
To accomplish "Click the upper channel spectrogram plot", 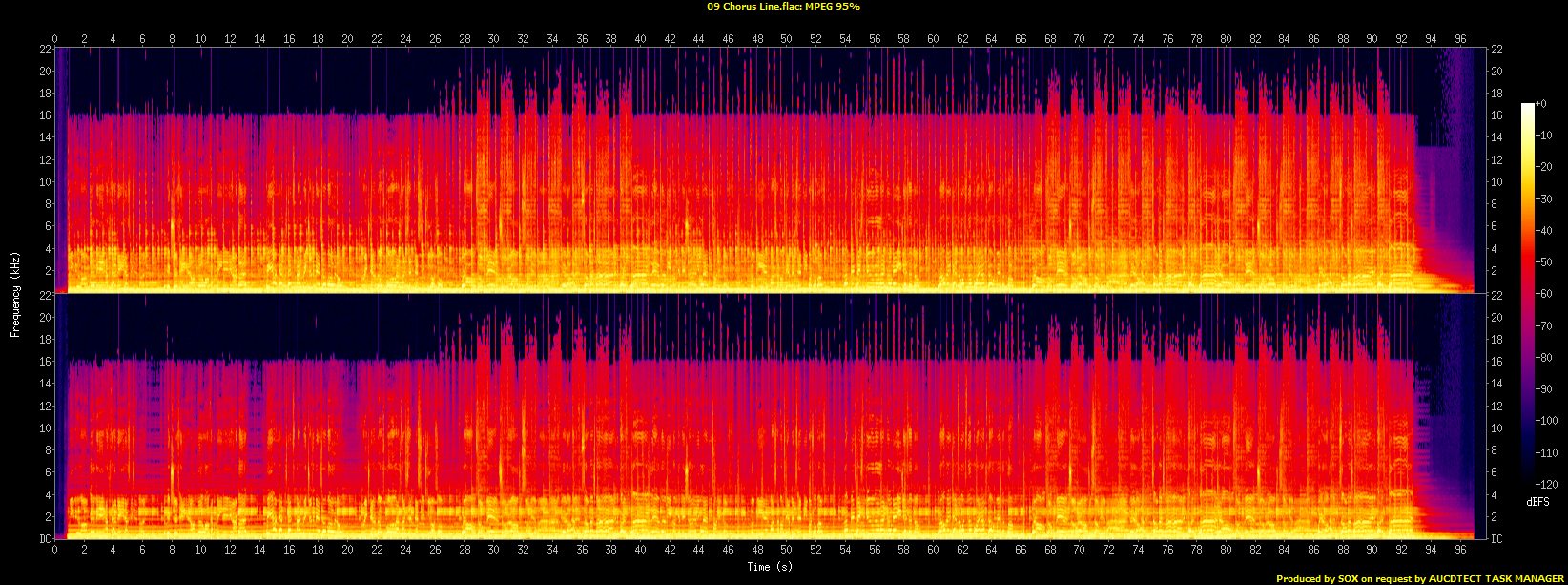I will (771, 169).
